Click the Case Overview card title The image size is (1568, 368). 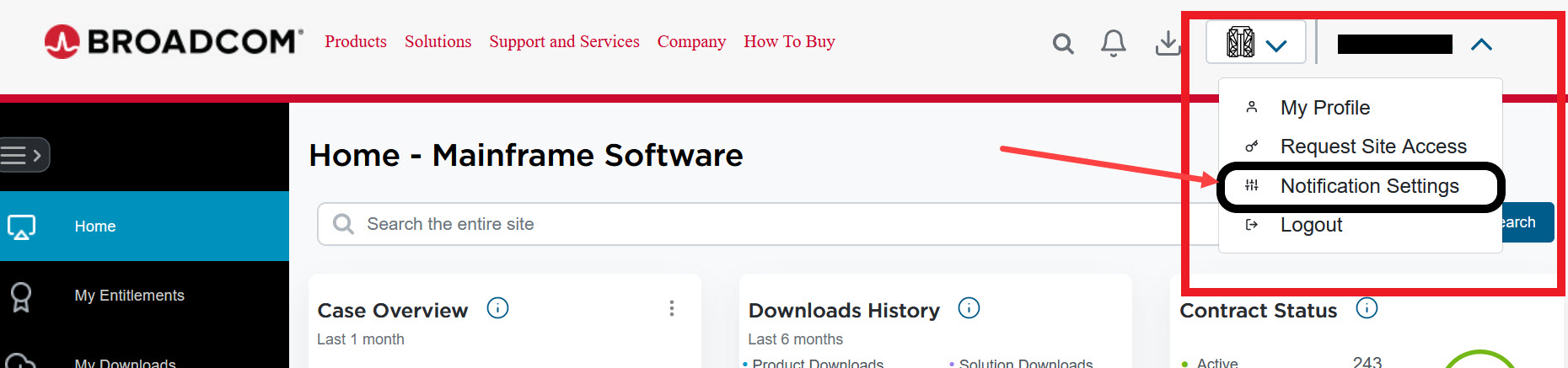[x=393, y=311]
